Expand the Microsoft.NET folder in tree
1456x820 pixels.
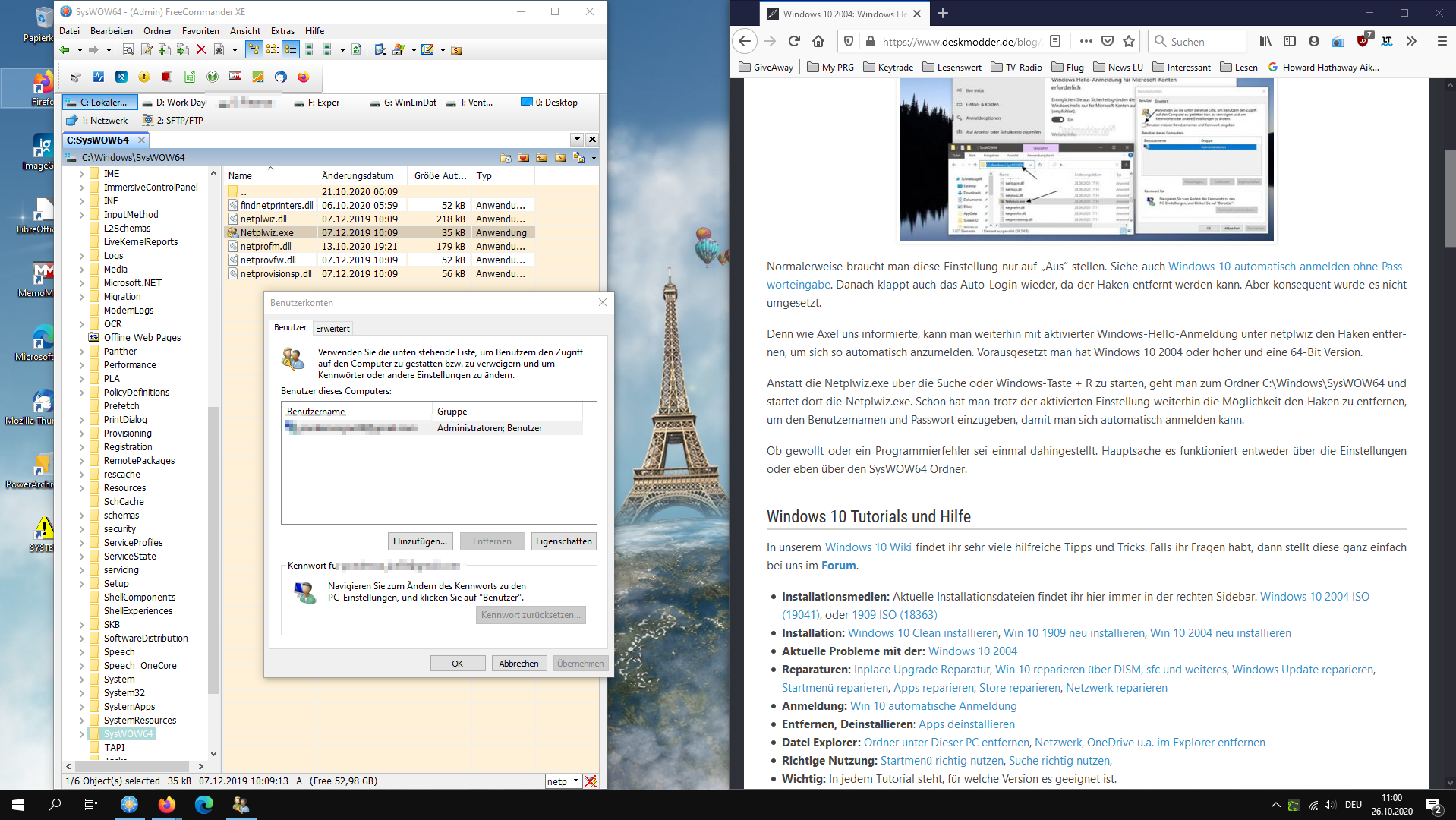[81, 283]
